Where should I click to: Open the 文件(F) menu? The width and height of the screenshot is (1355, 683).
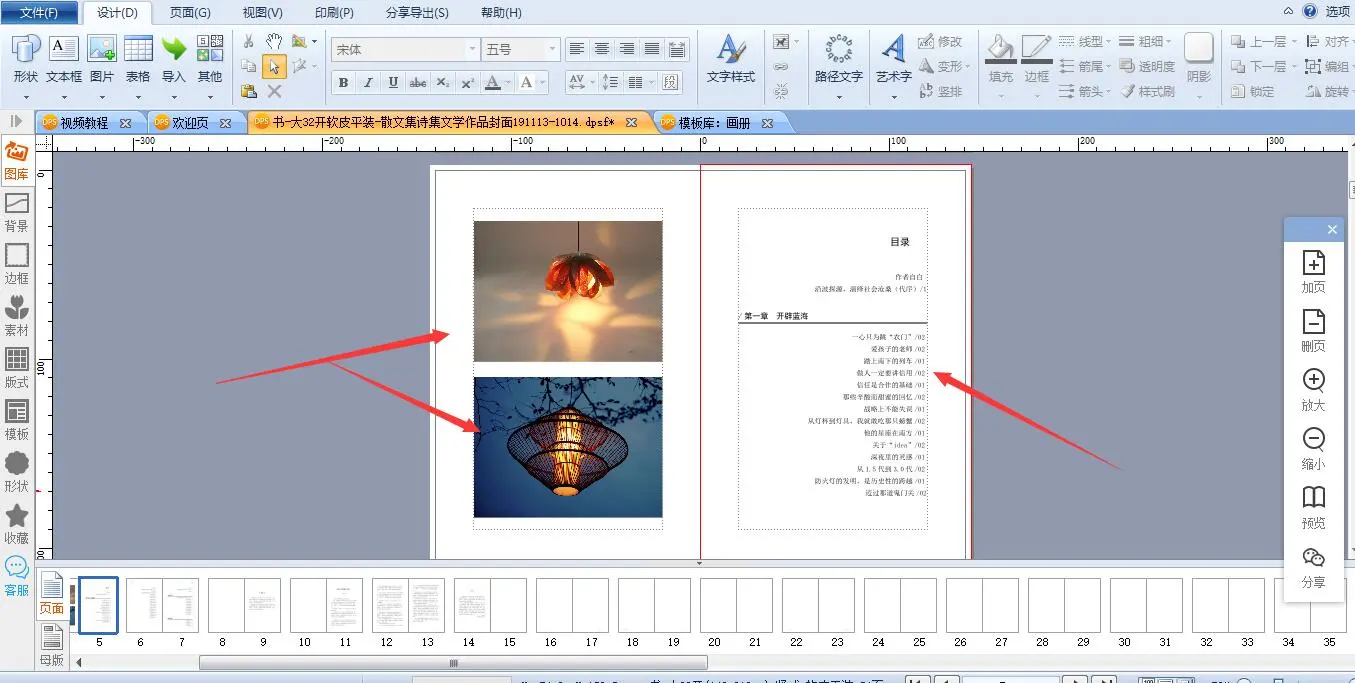tap(40, 12)
